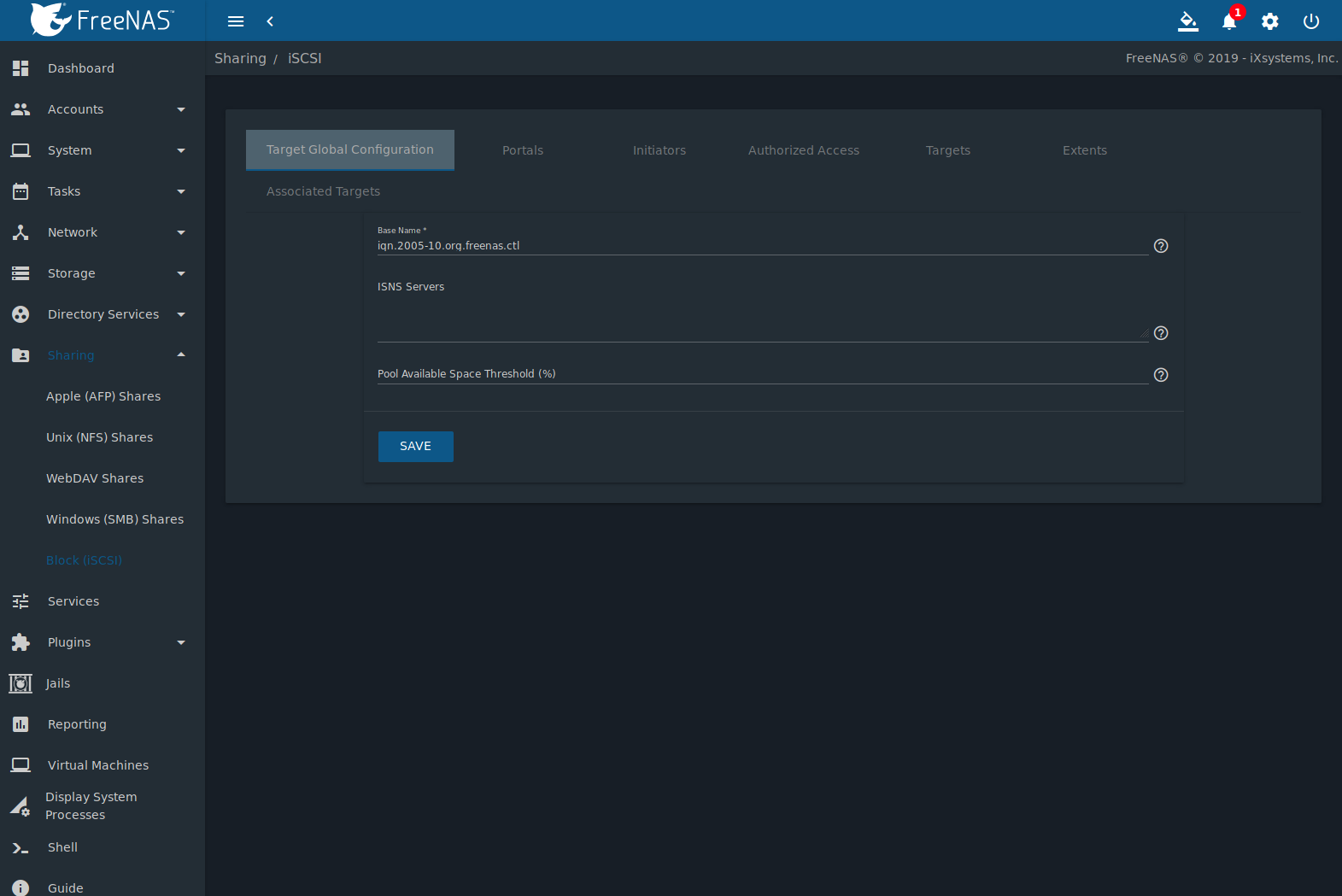Switch to the Associated Targets tab
This screenshot has height=896, width=1342.
pyautogui.click(x=324, y=191)
